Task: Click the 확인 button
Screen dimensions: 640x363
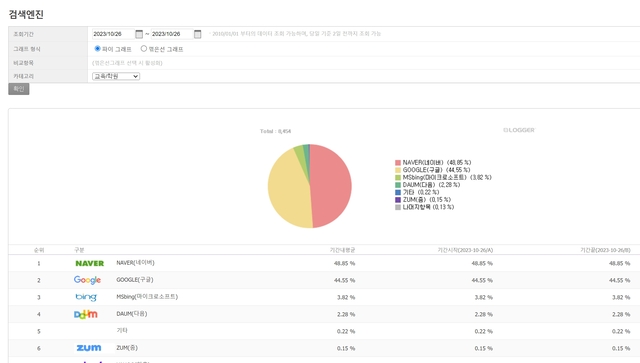Action: tap(19, 89)
